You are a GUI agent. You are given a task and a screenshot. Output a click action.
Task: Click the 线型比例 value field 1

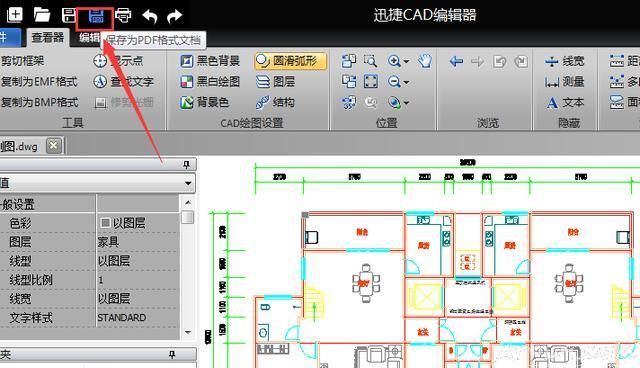[138, 280]
